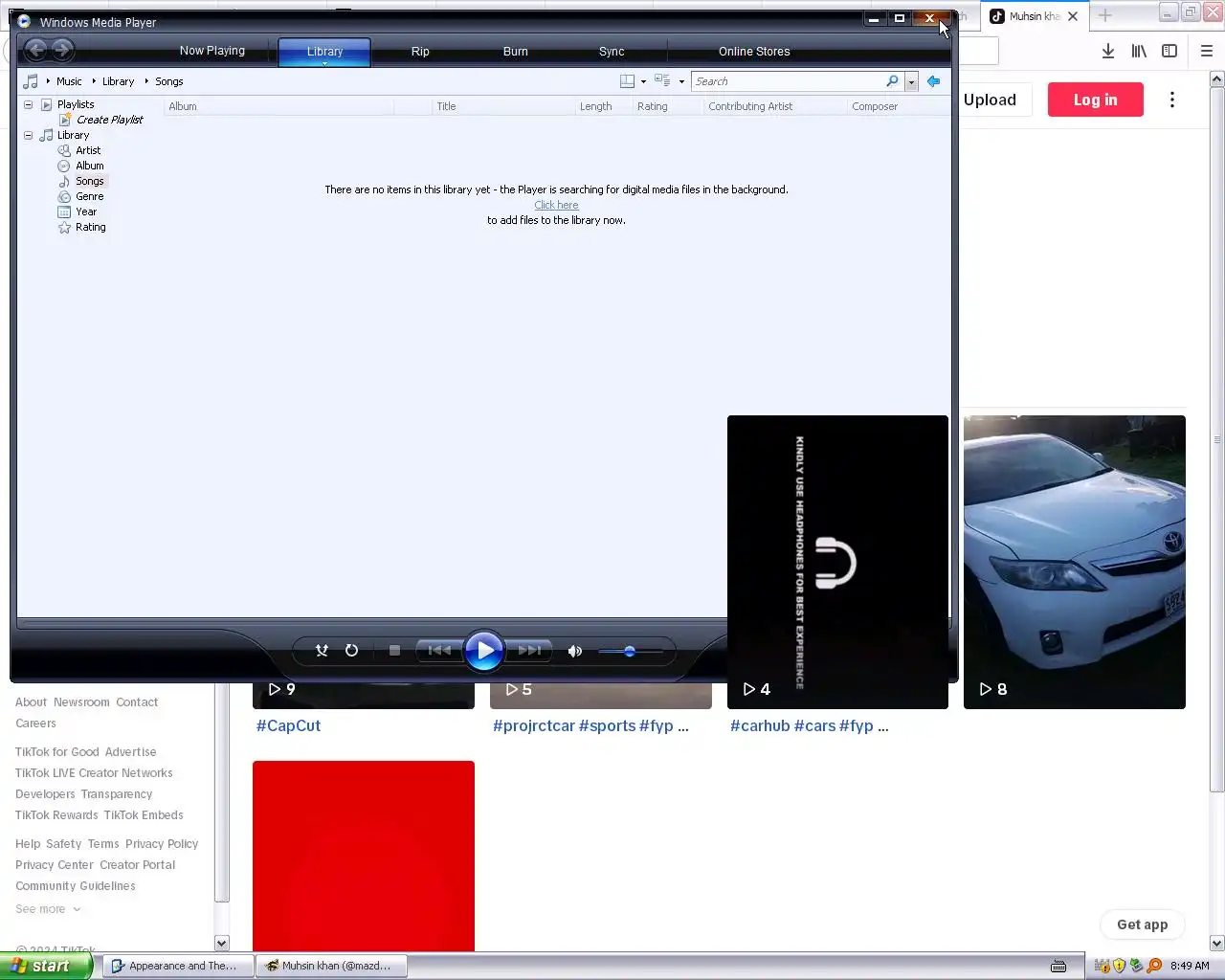Open the Rip tab
This screenshot has height=980, width=1225.
(x=420, y=52)
